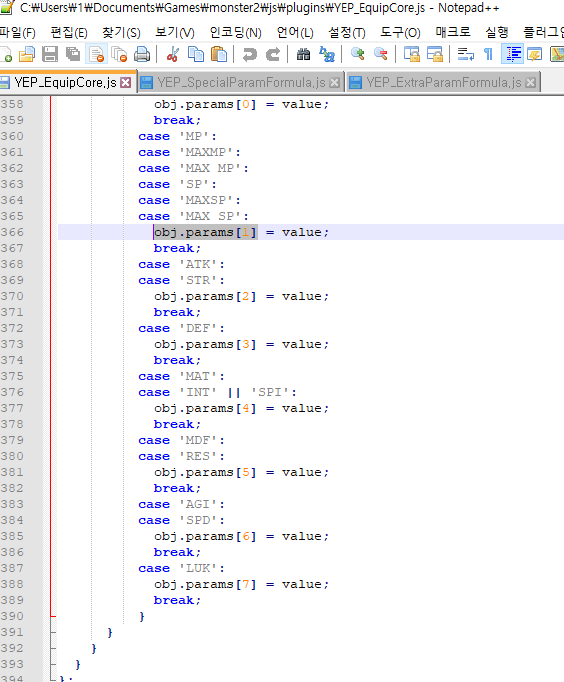Viewport: 564px width, 682px height.
Task: Toggle Word Wrap toolbar button
Action: click(466, 54)
